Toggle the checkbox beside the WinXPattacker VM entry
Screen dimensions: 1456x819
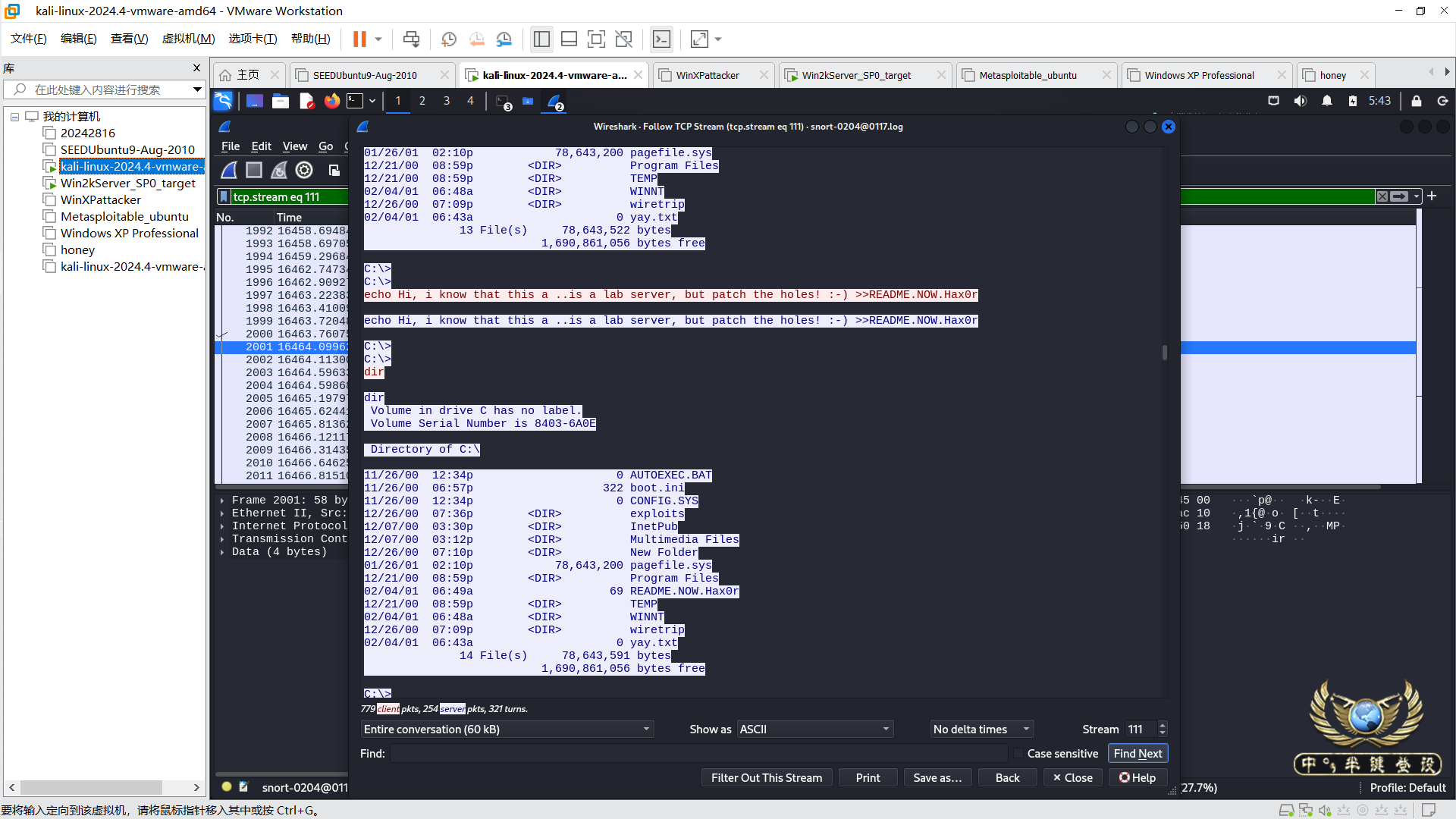point(50,199)
